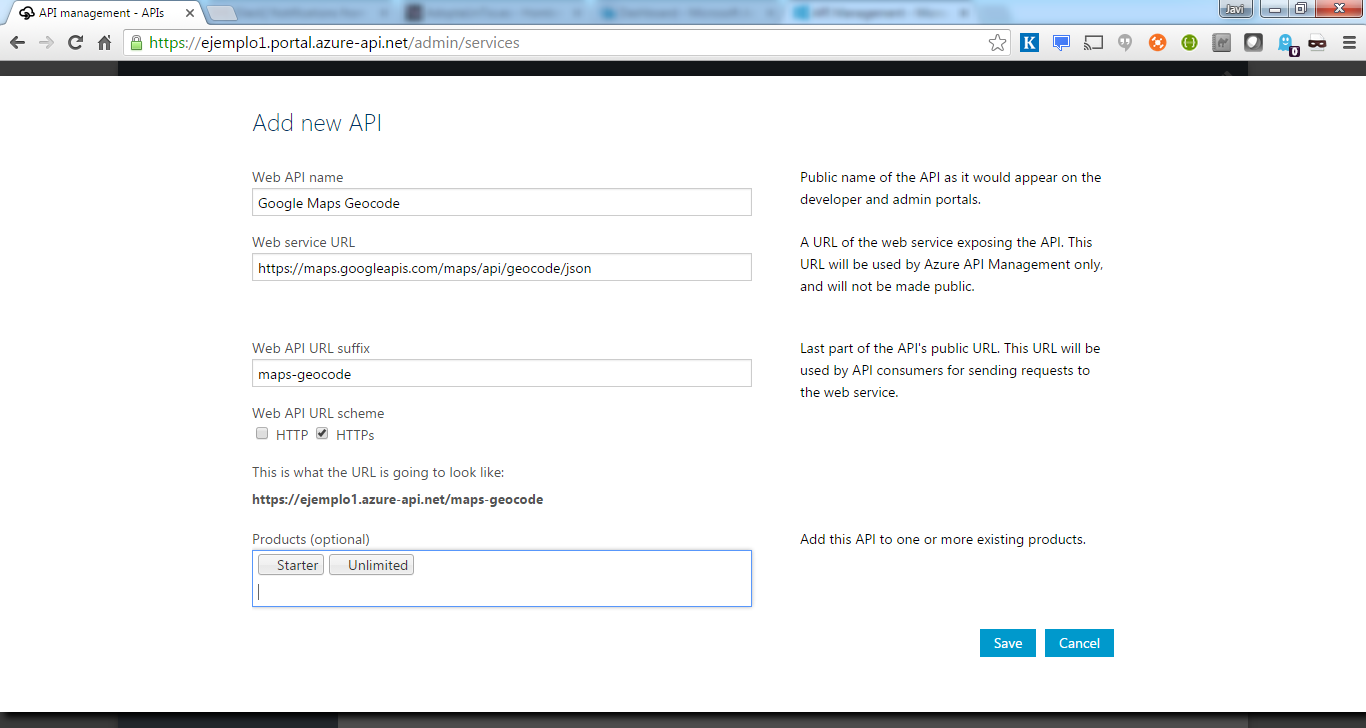The width and height of the screenshot is (1366, 728).
Task: Open the Chrome menu via hamburger icon
Action: point(1349,42)
